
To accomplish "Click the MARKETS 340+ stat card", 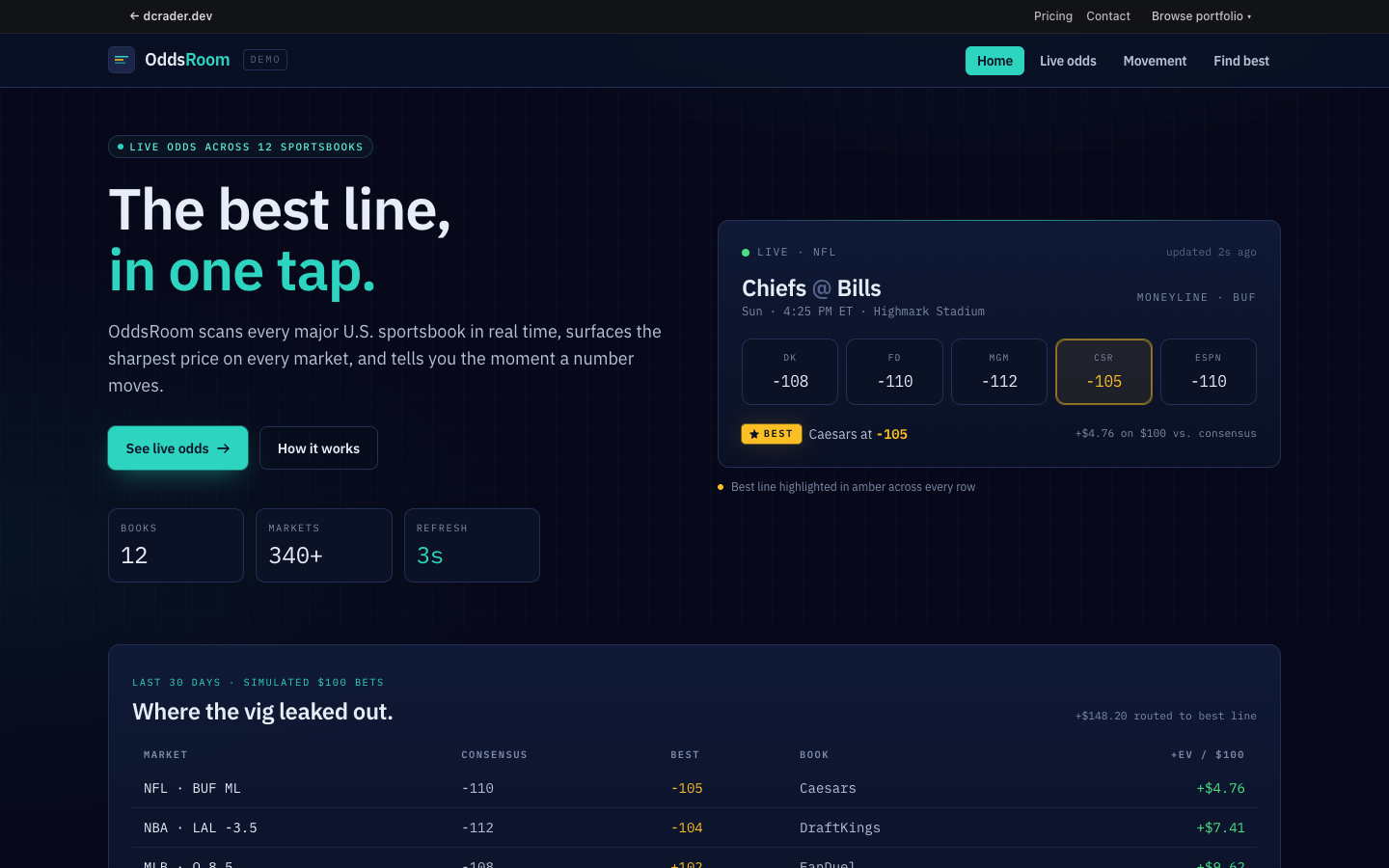I will tap(324, 545).
